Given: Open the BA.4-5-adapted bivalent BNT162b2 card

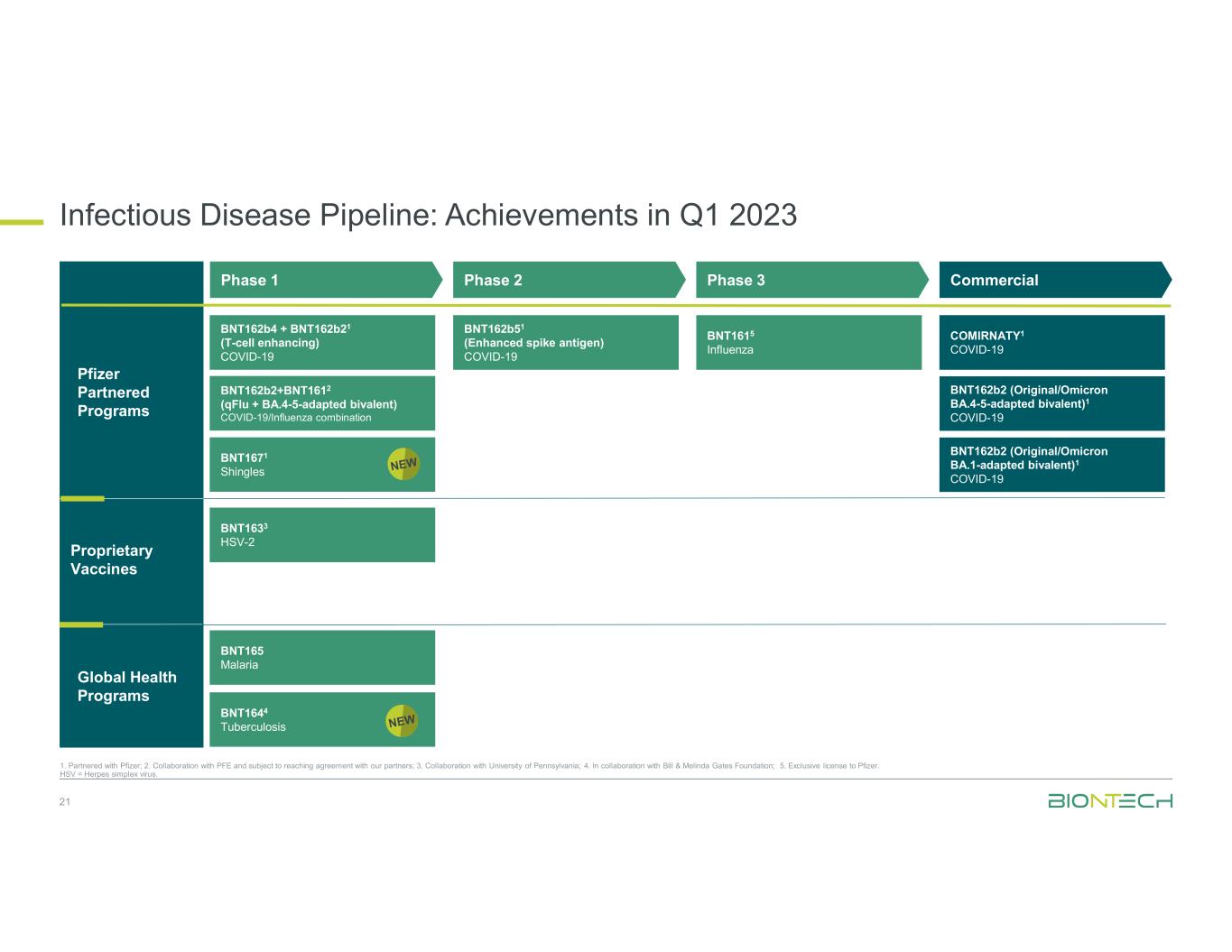Looking at the screenshot, I should tap(1052, 403).
